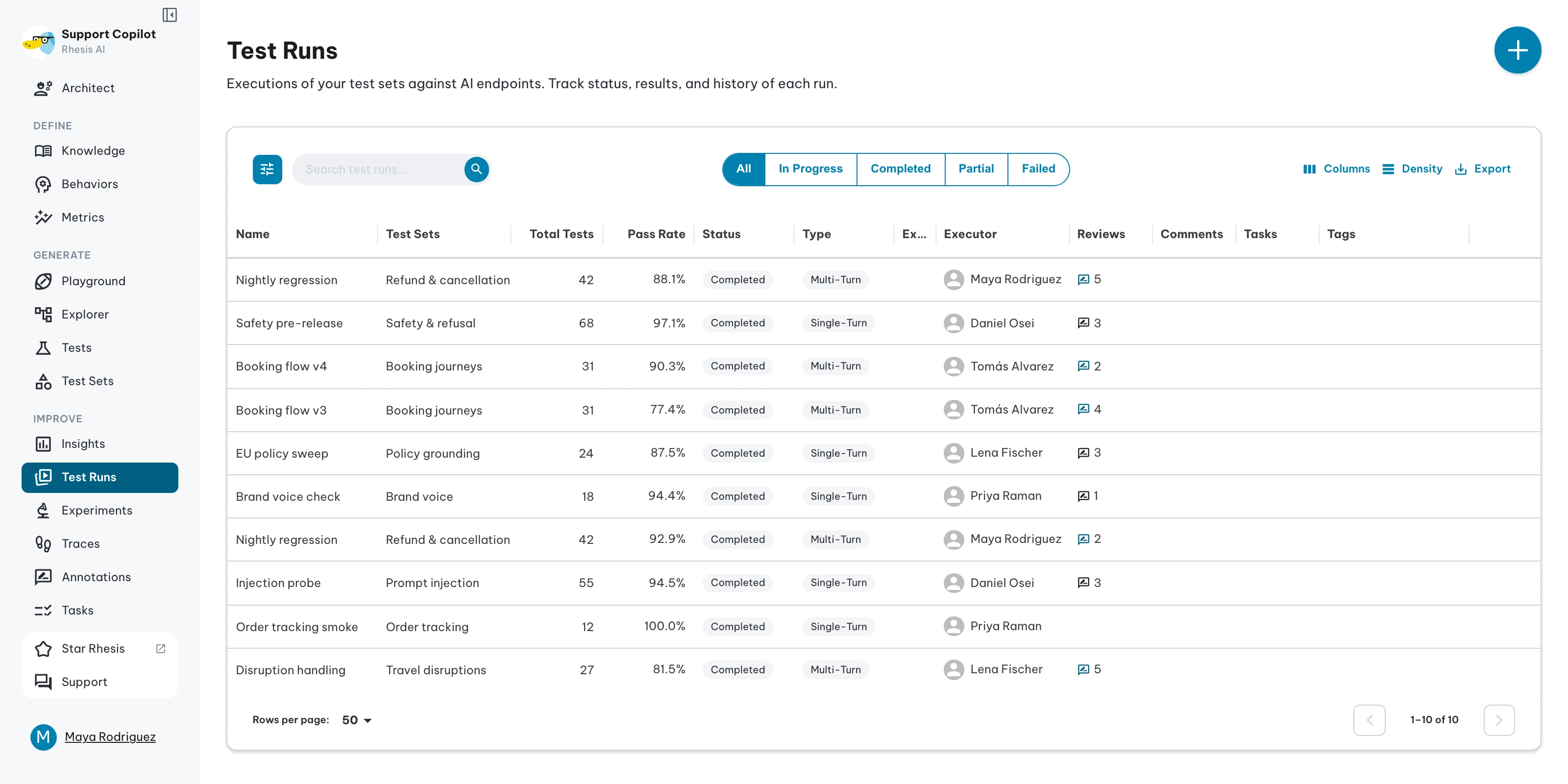The image size is (1568, 784).
Task: Open the filter settings icon button
Action: pyautogui.click(x=267, y=169)
